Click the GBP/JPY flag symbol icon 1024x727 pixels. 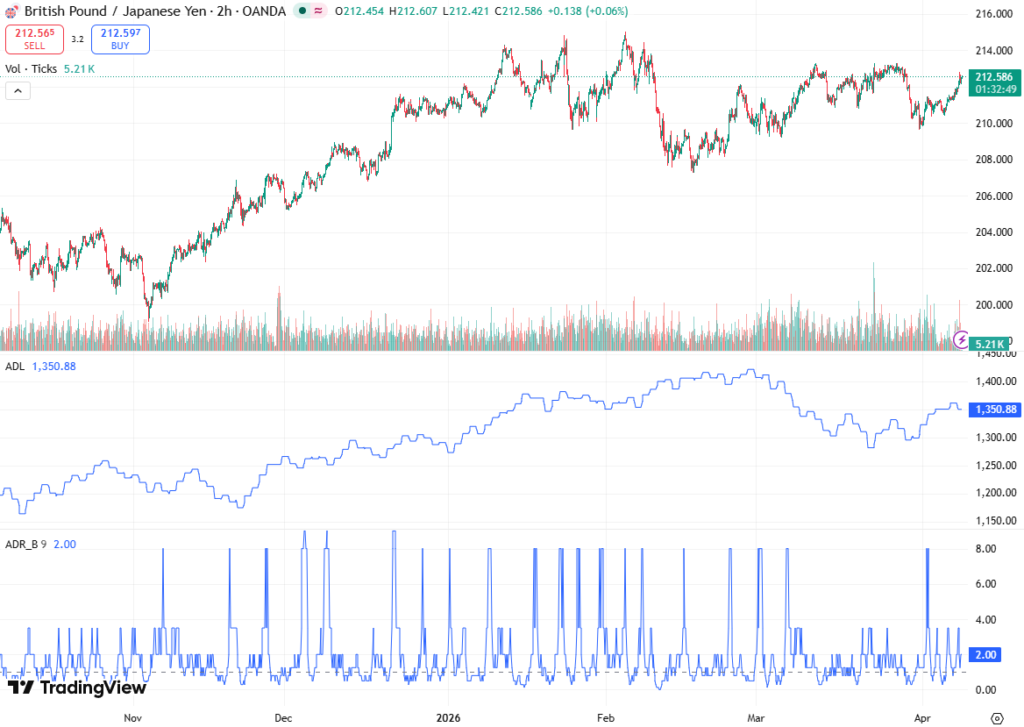pyautogui.click(x=12, y=11)
